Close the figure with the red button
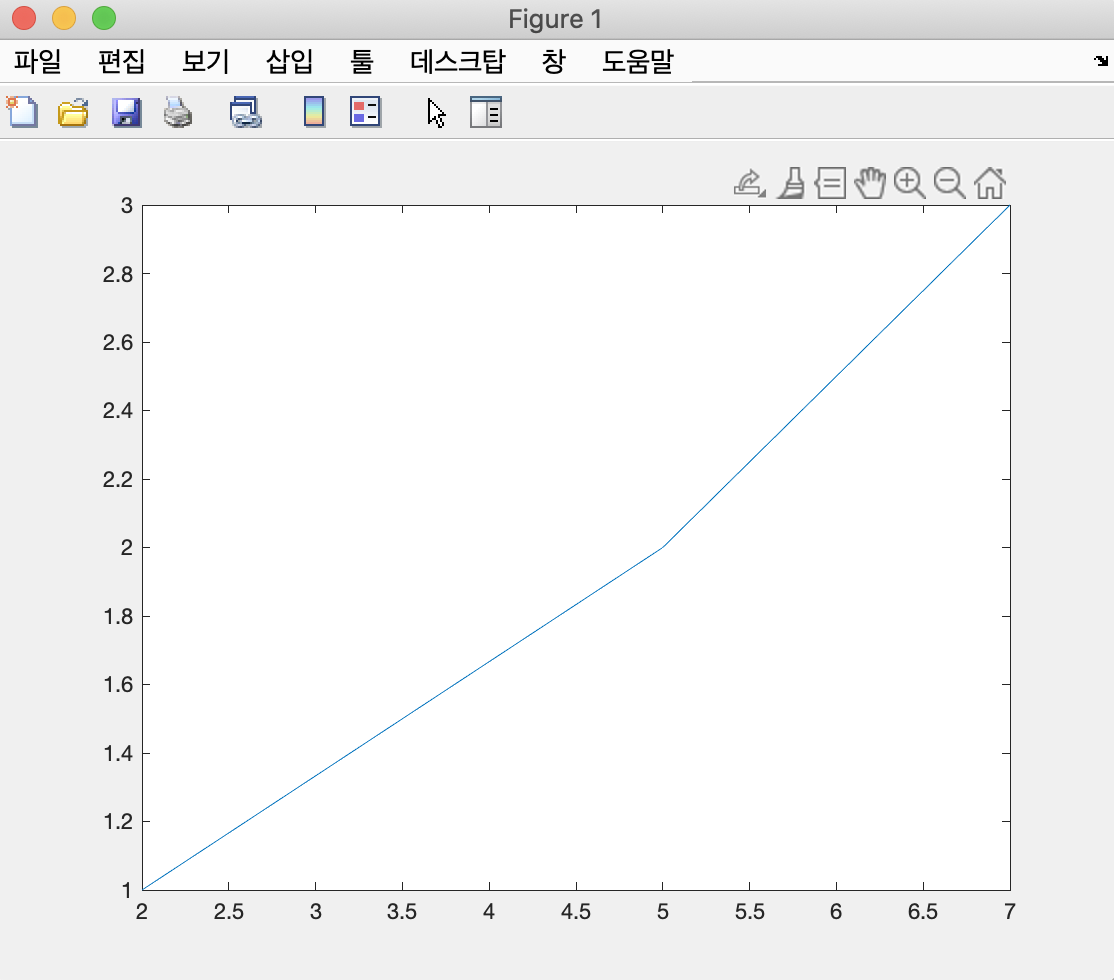 pyautogui.click(x=24, y=18)
